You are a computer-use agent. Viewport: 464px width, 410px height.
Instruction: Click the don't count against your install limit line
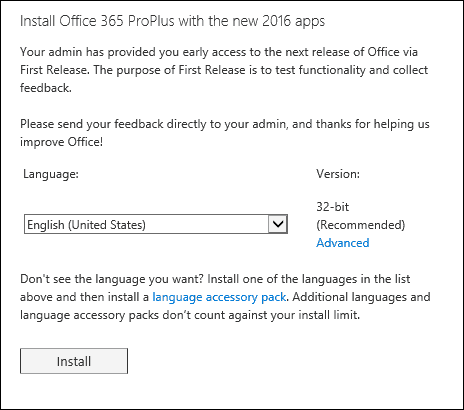[x=190, y=315]
